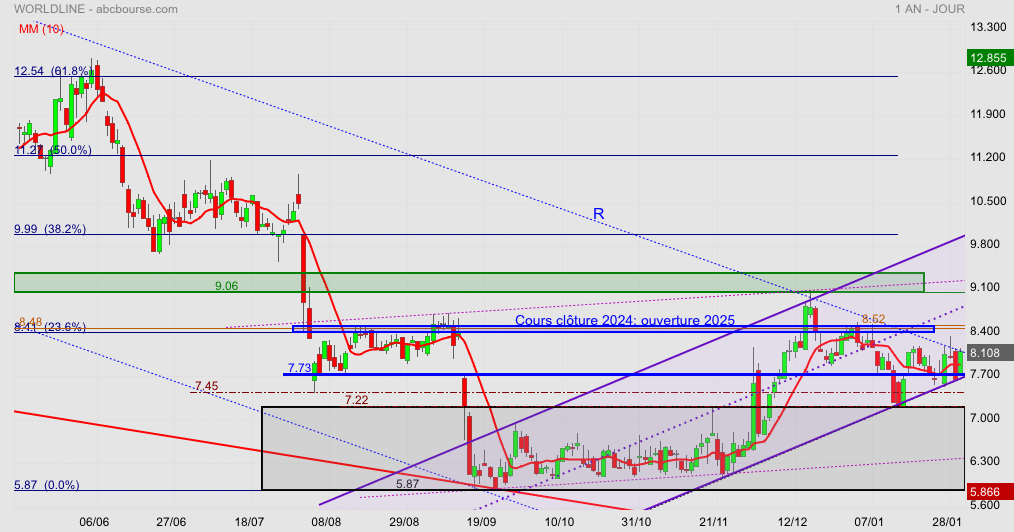1014x532 pixels.
Task: Click the 27/06 date on time axis
Action: (172, 522)
